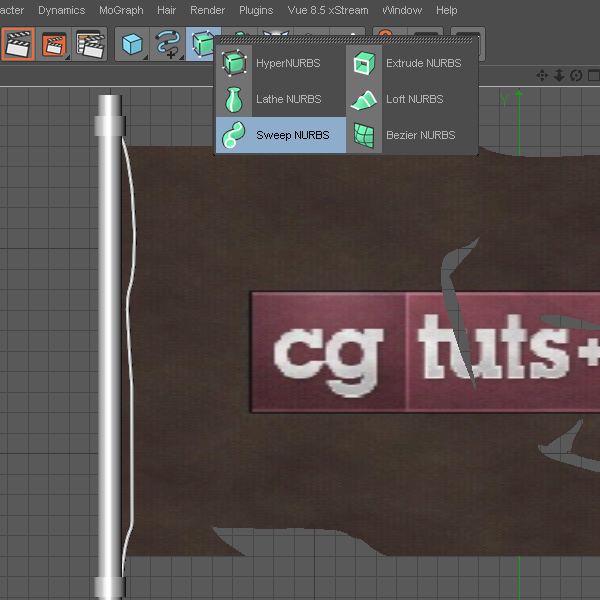This screenshot has height=600, width=600.
Task: Choose Extrude NURBS from the popup
Action: (x=412, y=63)
